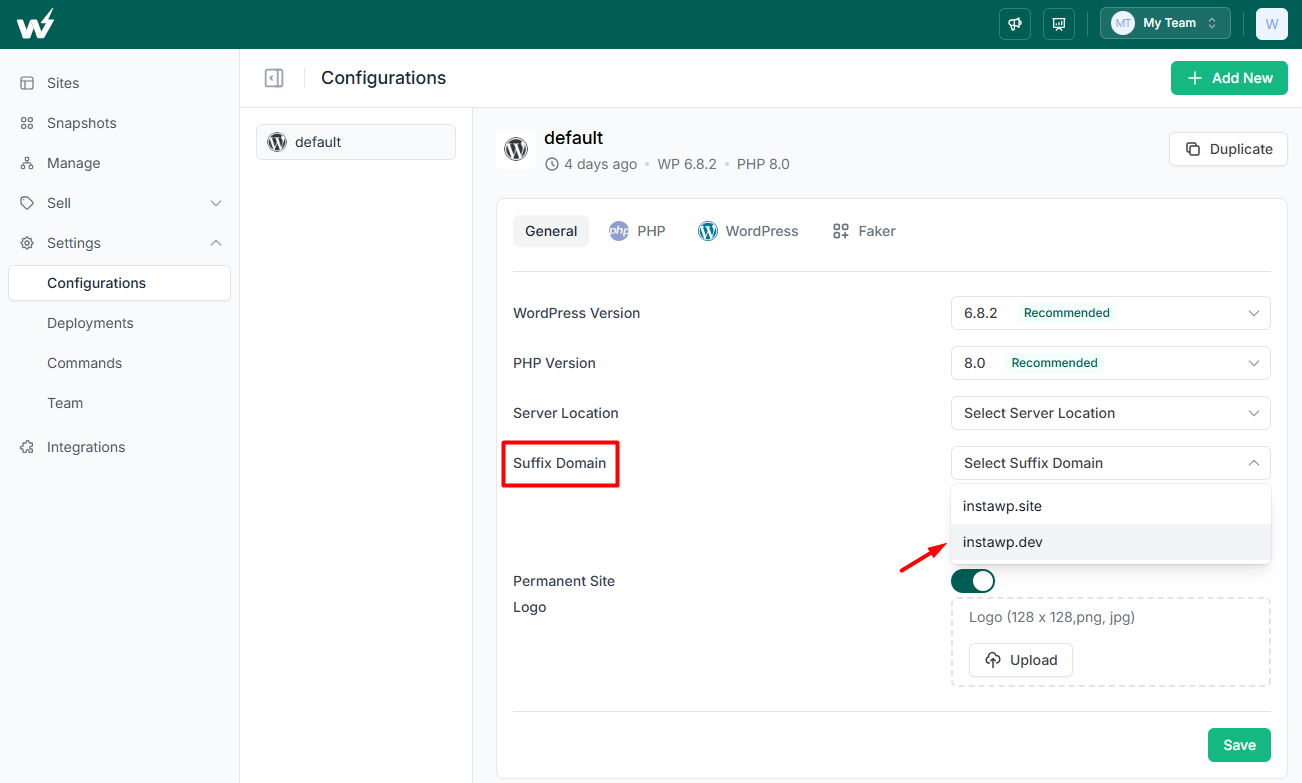Close the Select Suffix Domain dropdown

(x=1111, y=463)
